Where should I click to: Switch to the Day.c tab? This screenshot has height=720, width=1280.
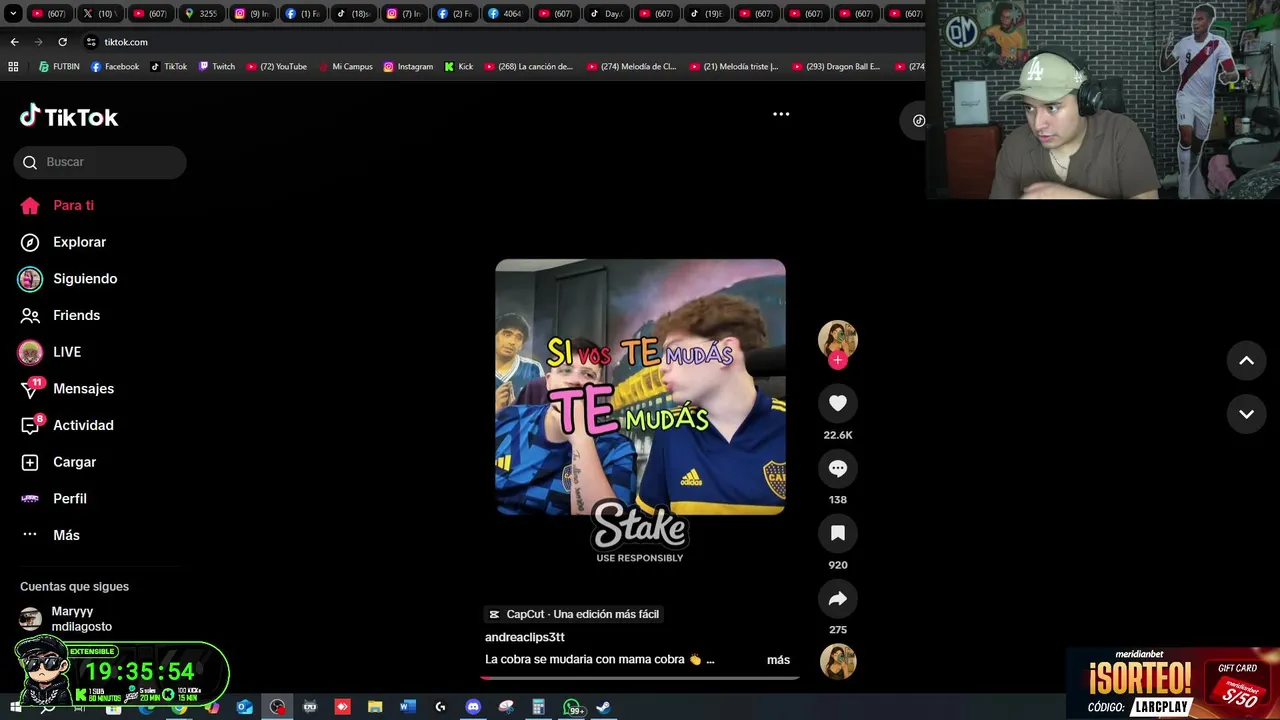coord(607,14)
